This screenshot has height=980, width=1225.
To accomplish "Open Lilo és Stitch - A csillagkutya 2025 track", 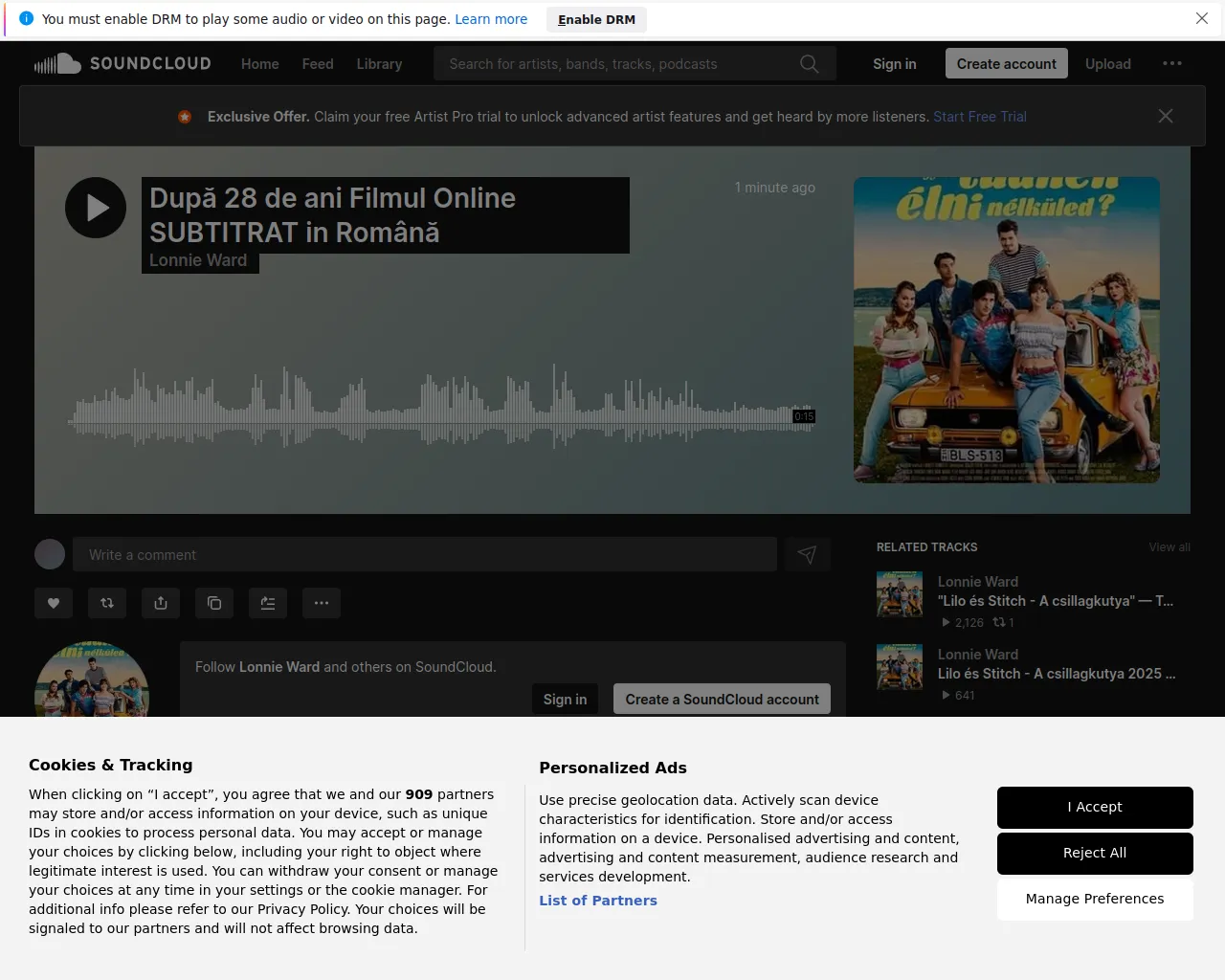I will tap(1057, 674).
